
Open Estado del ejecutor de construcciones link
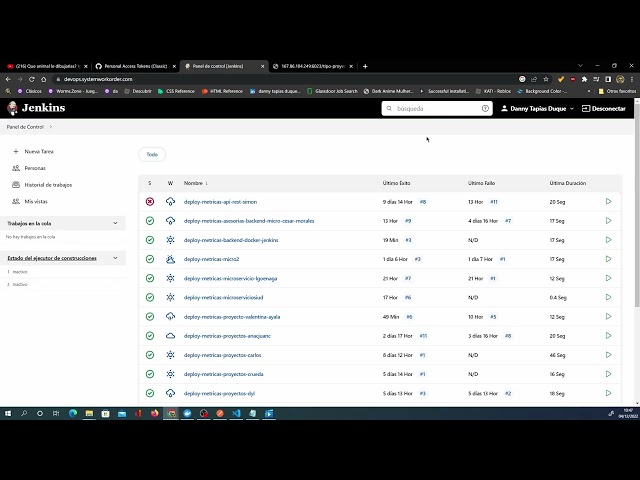coord(52,258)
